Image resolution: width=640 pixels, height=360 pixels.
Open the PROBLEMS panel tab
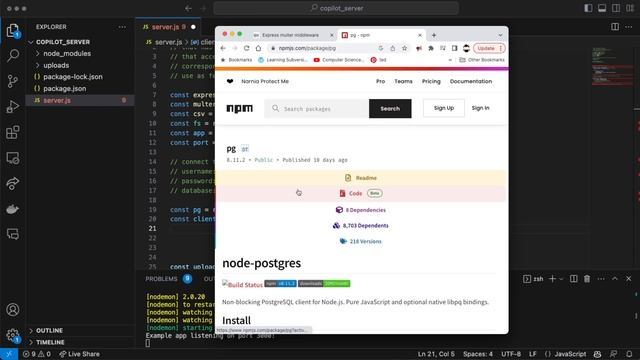(161, 279)
